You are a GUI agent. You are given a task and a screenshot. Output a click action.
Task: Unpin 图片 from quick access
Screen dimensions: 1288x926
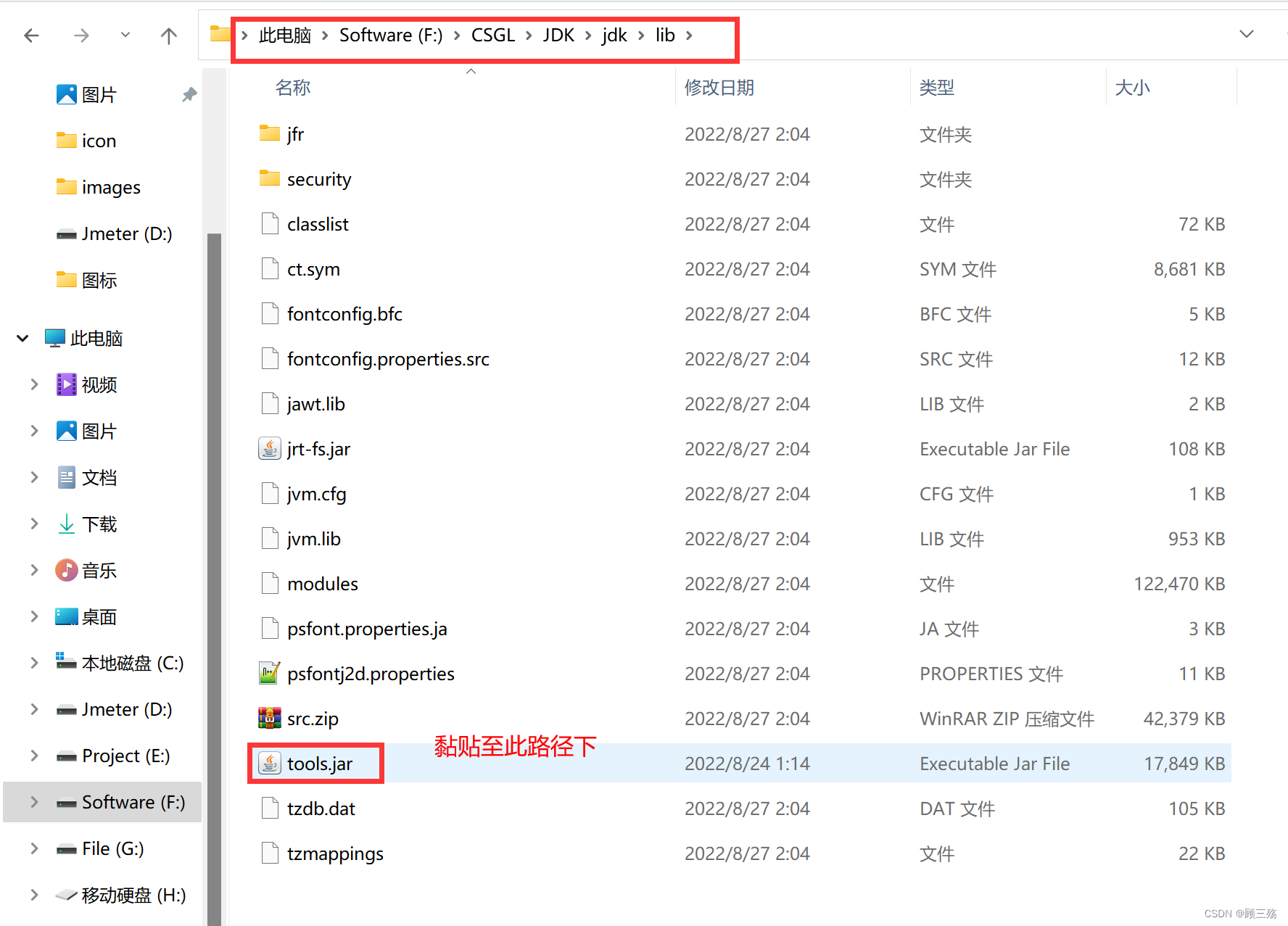189,94
